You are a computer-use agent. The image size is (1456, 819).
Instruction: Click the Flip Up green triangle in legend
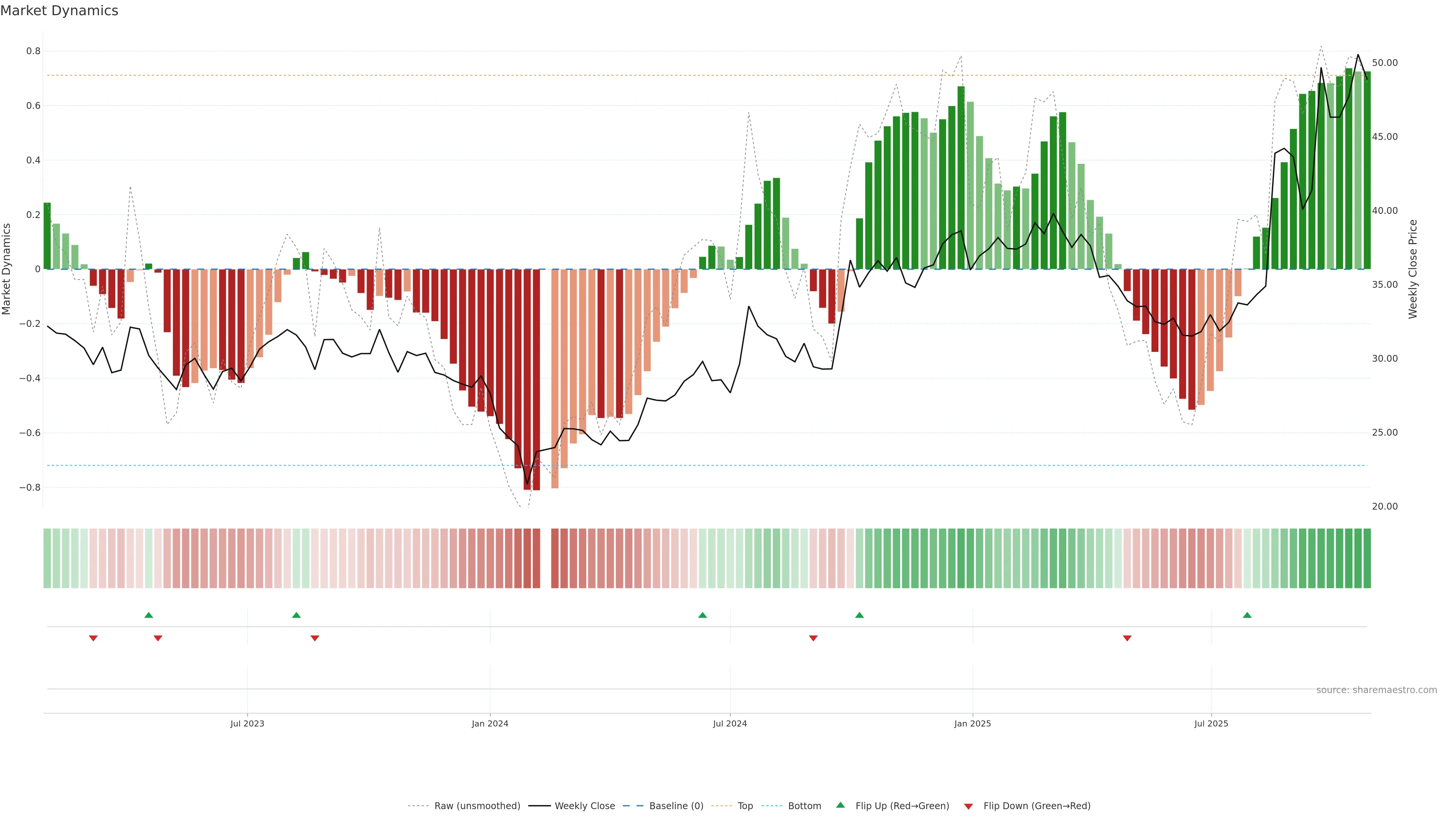[841, 805]
